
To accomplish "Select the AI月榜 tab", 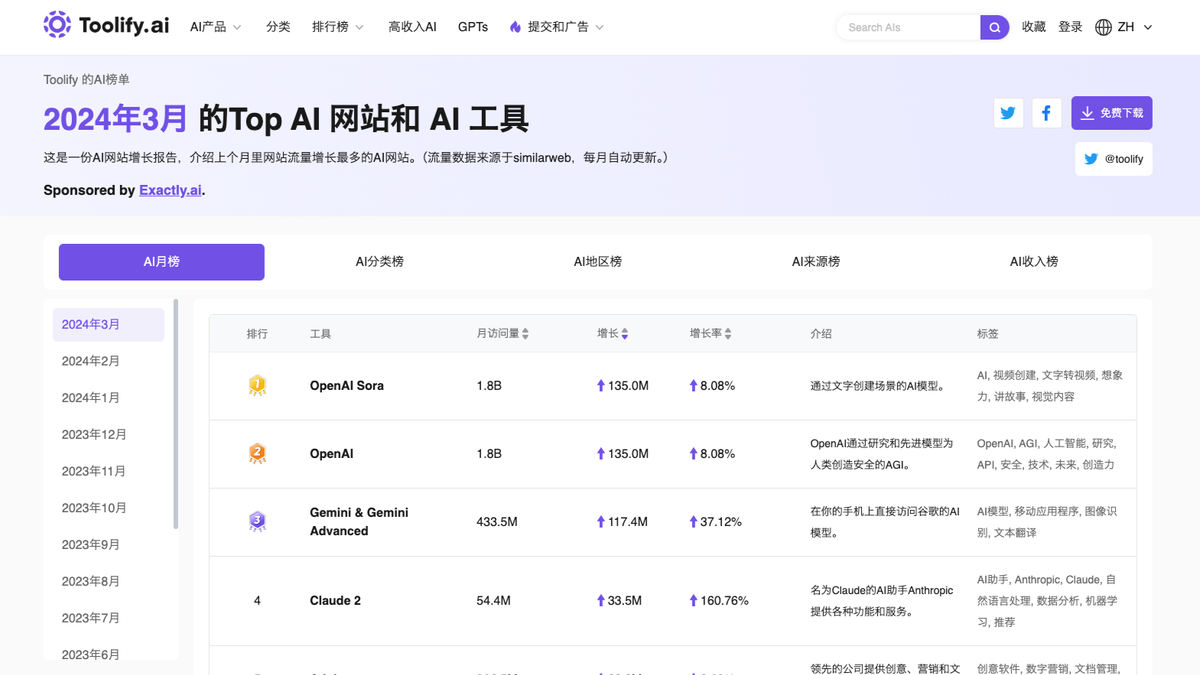I will coord(162,262).
